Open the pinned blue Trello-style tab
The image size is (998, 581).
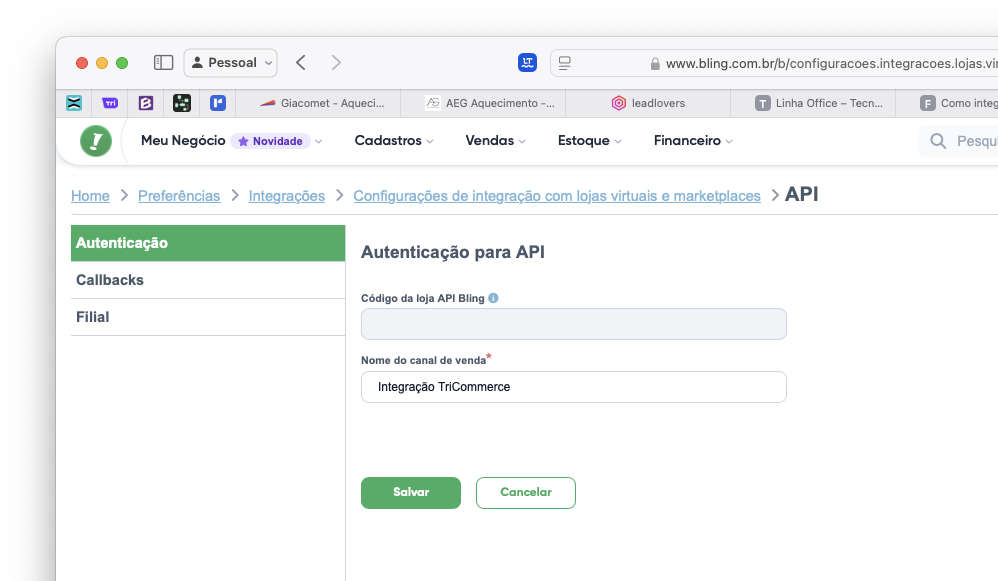pos(218,103)
